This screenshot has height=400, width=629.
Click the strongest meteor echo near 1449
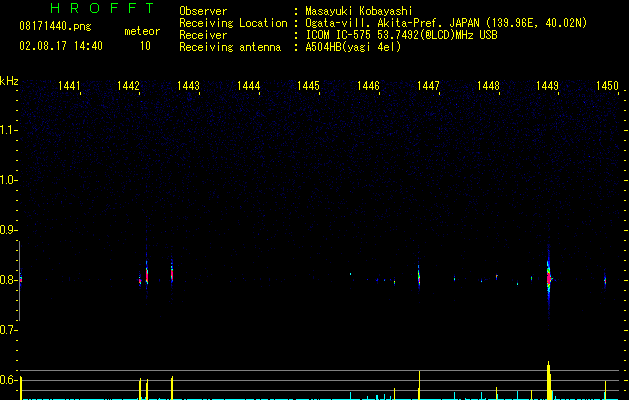549,278
